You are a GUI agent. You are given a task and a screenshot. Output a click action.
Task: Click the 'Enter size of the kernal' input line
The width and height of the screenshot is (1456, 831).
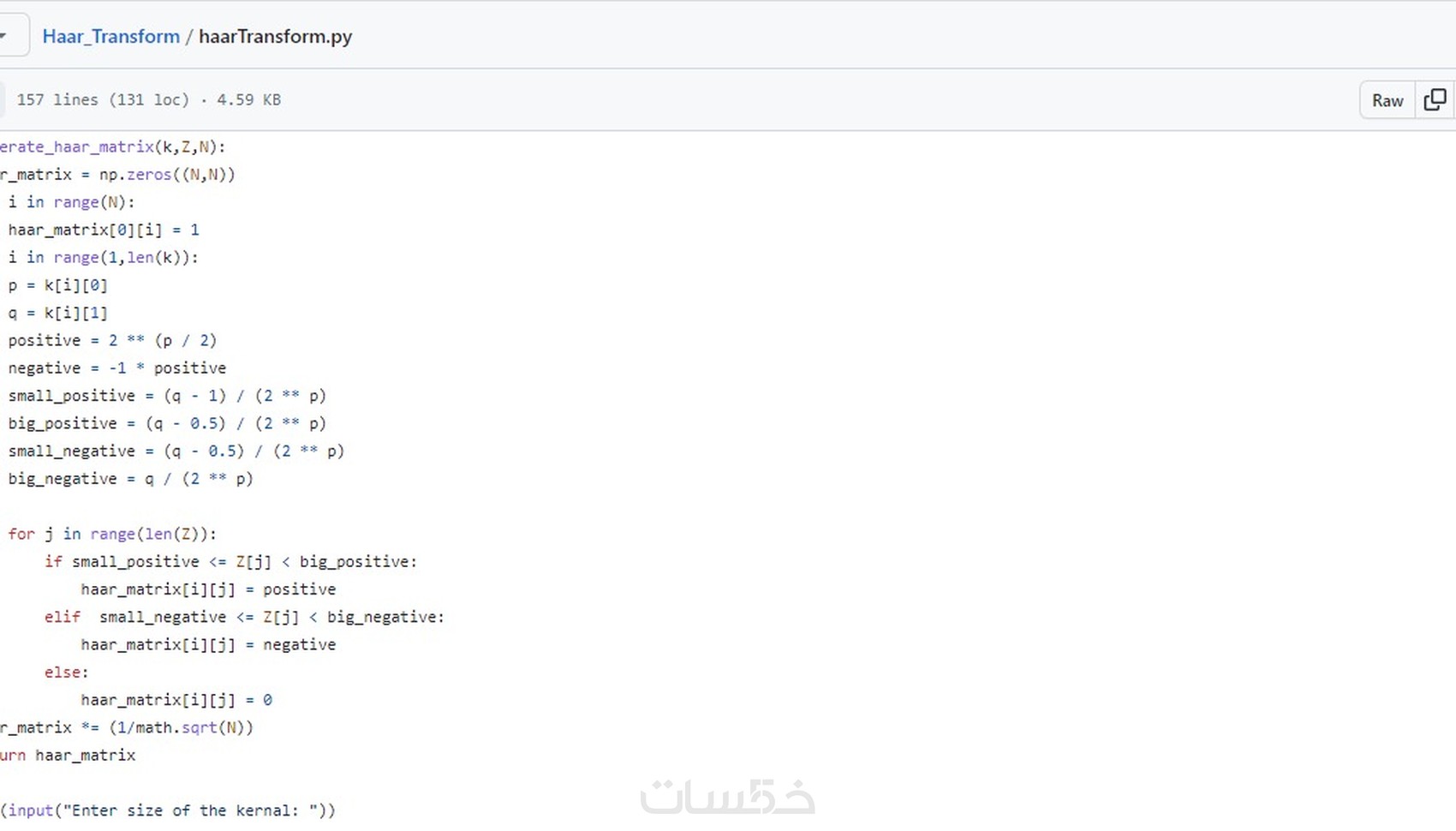(x=170, y=810)
